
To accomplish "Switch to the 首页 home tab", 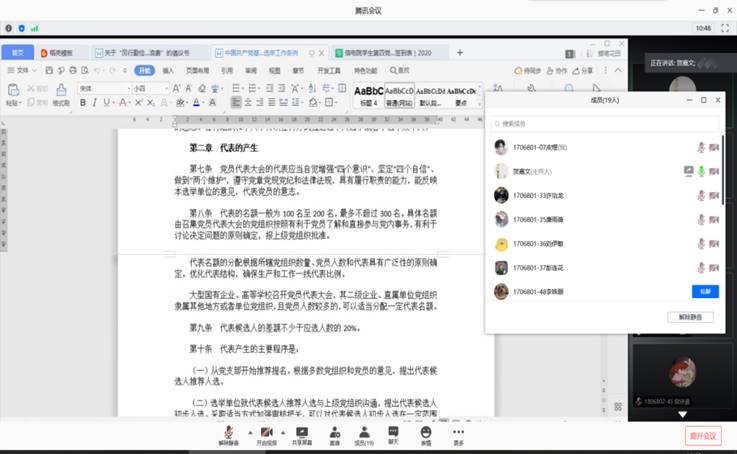I will [x=17, y=52].
